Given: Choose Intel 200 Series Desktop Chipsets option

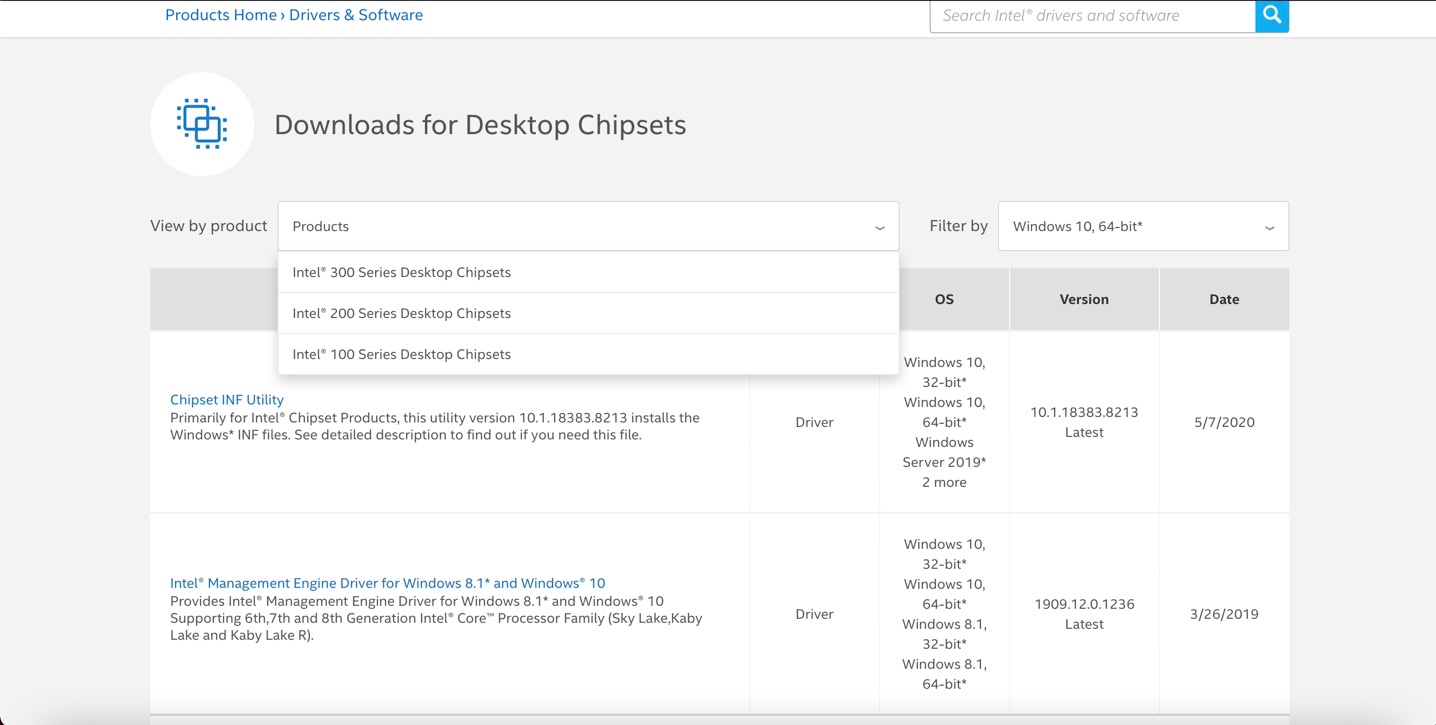Looking at the screenshot, I should pyautogui.click(x=401, y=313).
